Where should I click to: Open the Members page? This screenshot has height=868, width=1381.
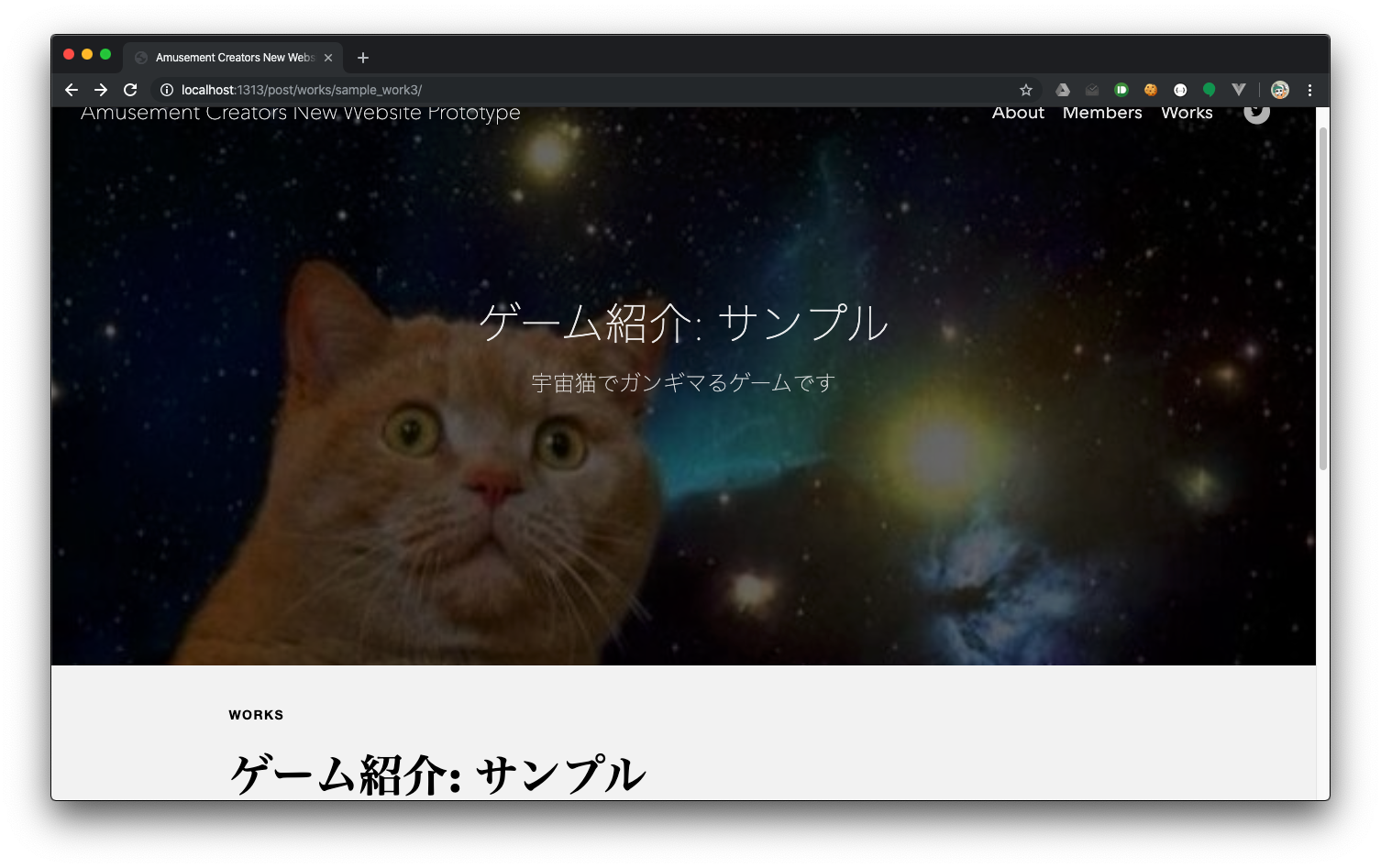click(x=1102, y=114)
